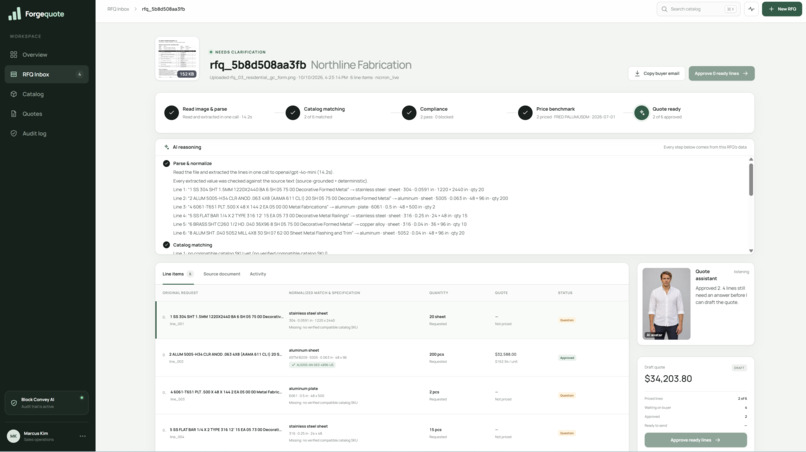The height and width of the screenshot is (452, 806).
Task: Click the STATUS column header
Action: coord(565,293)
